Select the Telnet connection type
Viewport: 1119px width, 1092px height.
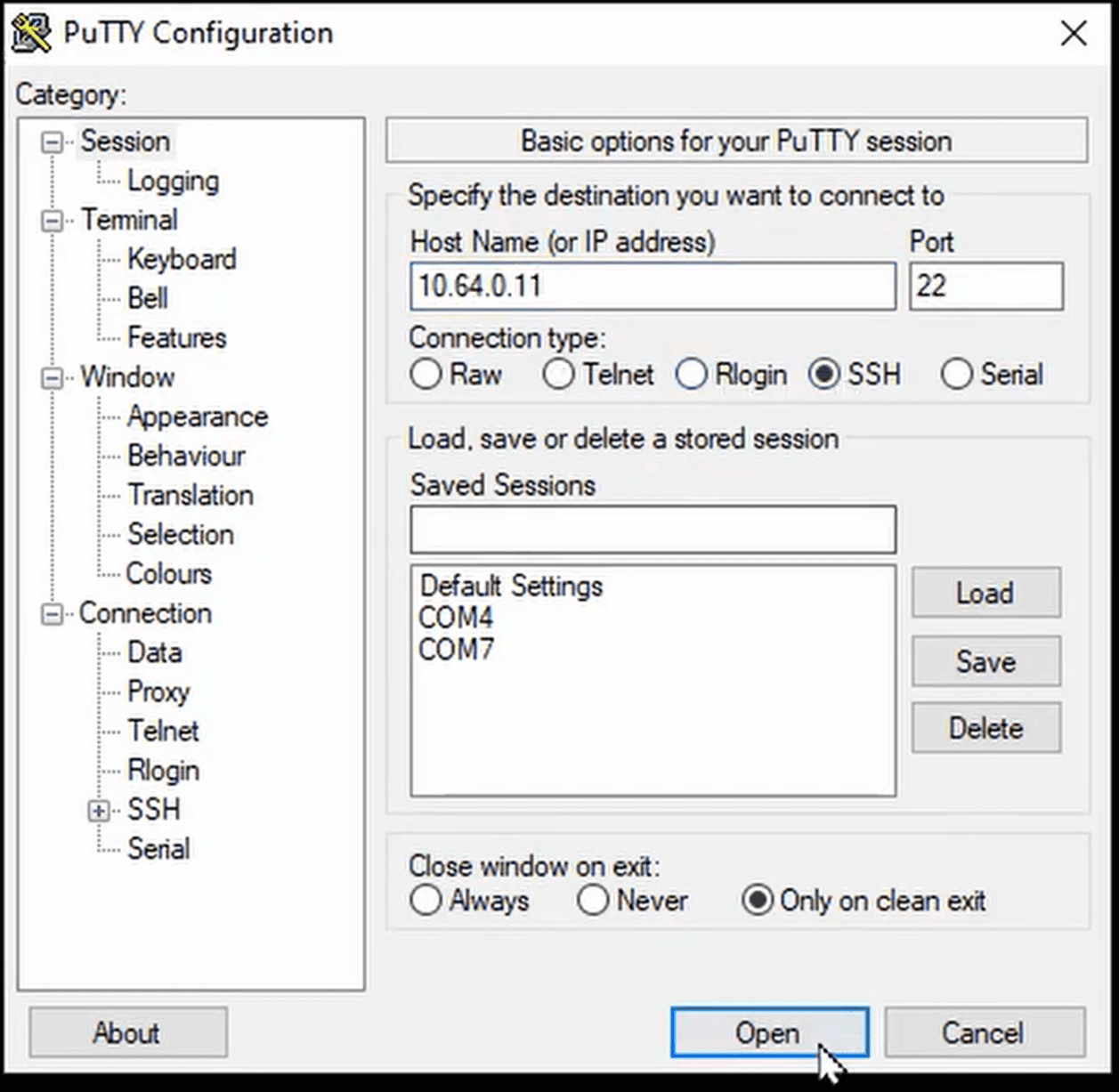coord(559,375)
